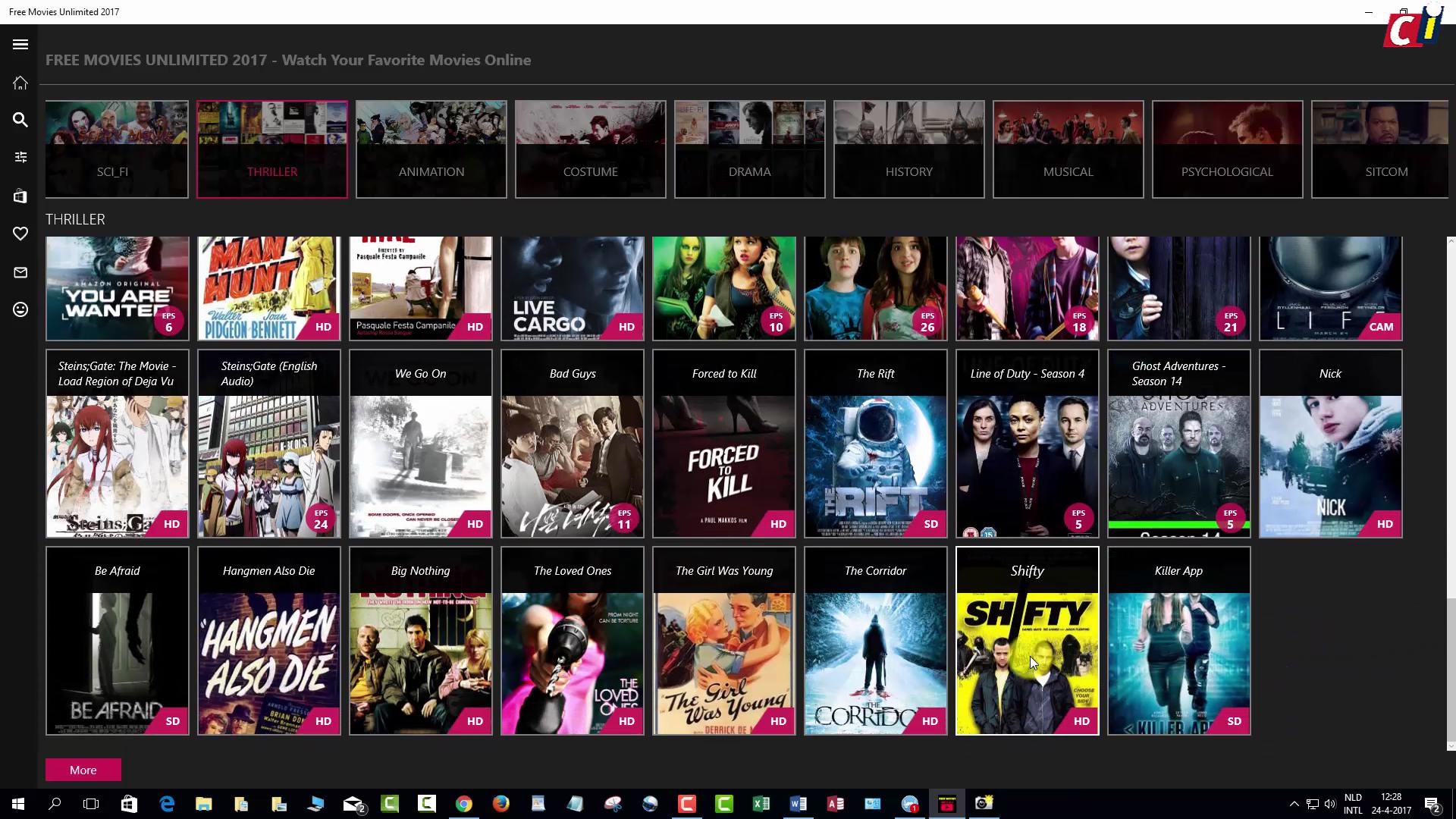The width and height of the screenshot is (1456, 819).
Task: Launch Google Chrome from the taskbar
Action: (x=464, y=803)
